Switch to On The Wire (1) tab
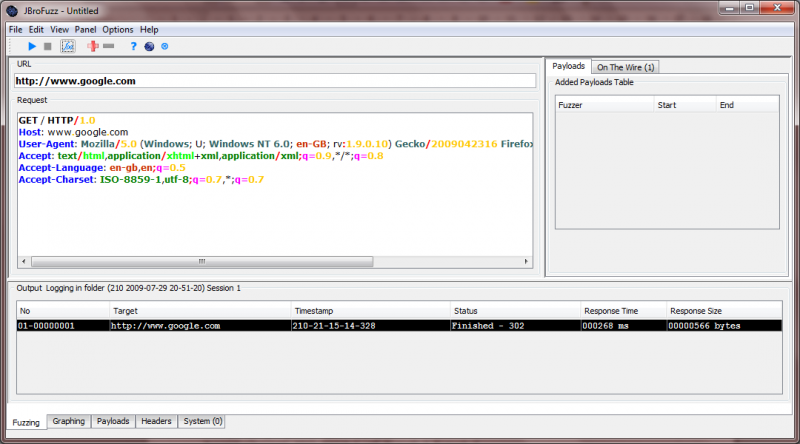Viewport: 800px width, 444px height. tap(626, 67)
